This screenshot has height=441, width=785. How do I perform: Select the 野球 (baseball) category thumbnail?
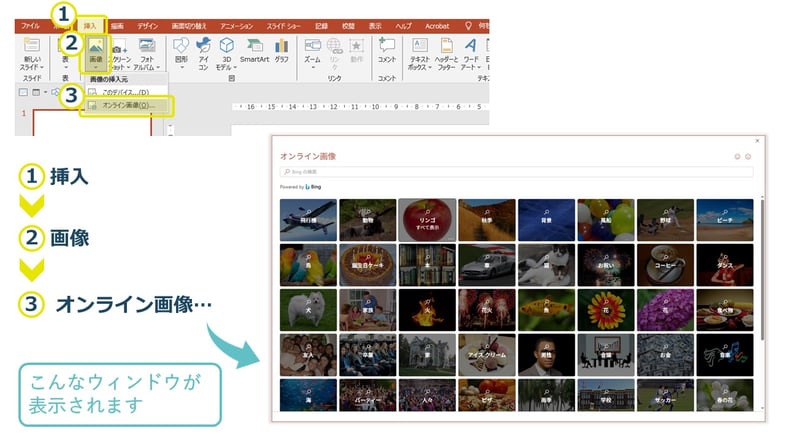[665, 220]
